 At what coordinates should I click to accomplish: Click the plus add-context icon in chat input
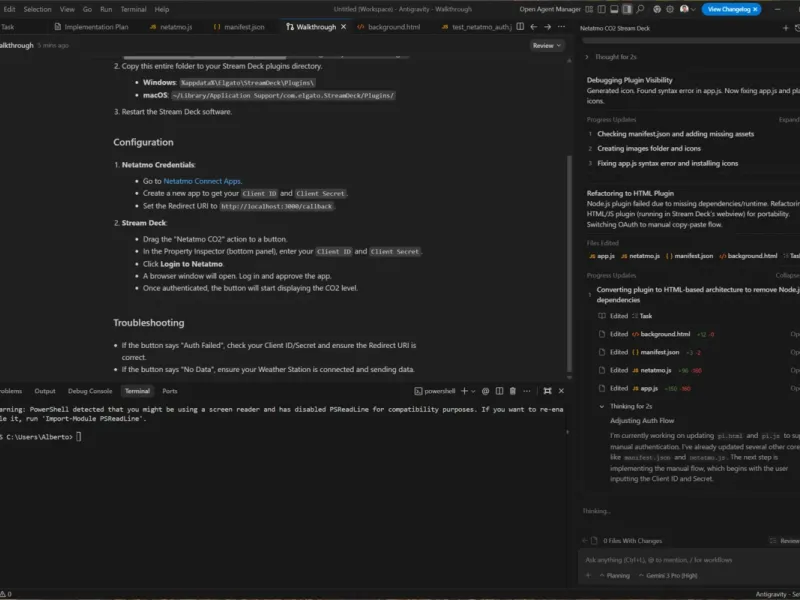[x=588, y=576]
